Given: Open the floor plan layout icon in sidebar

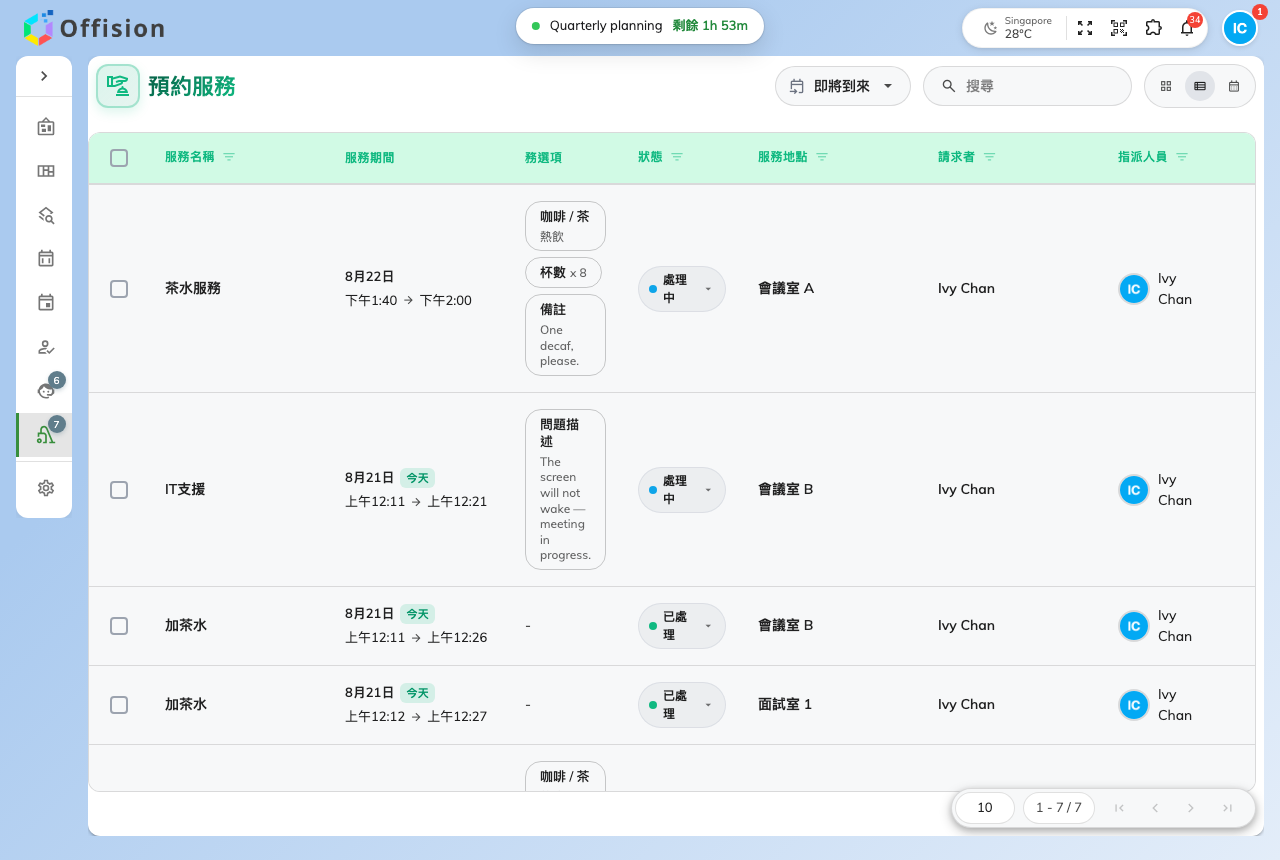Looking at the screenshot, I should click(x=46, y=171).
